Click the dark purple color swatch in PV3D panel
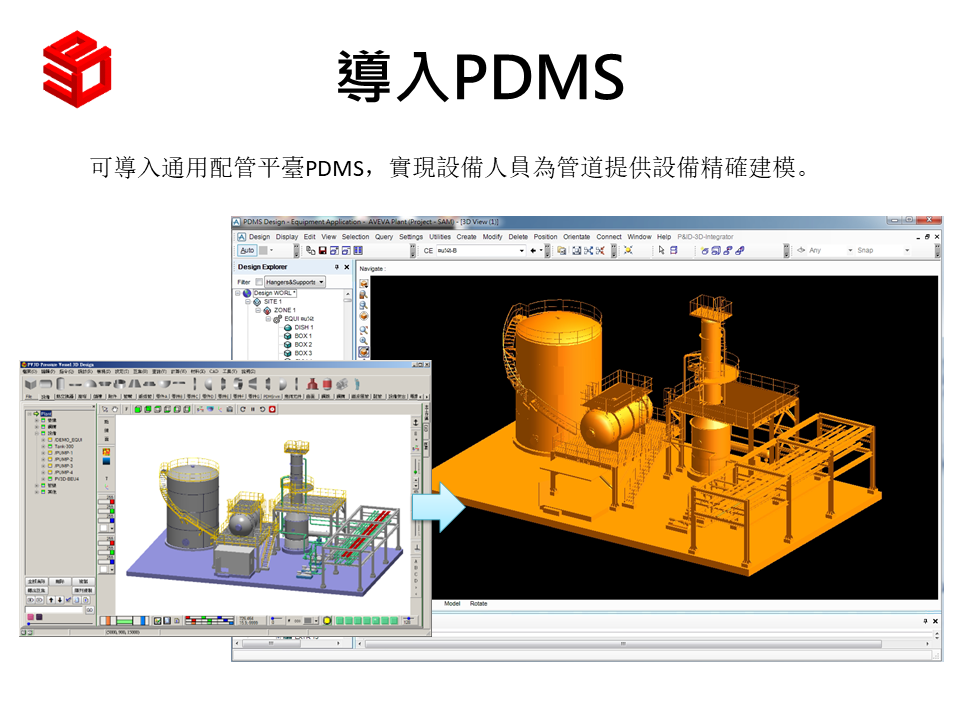This screenshot has height=720, width=960. point(39,617)
